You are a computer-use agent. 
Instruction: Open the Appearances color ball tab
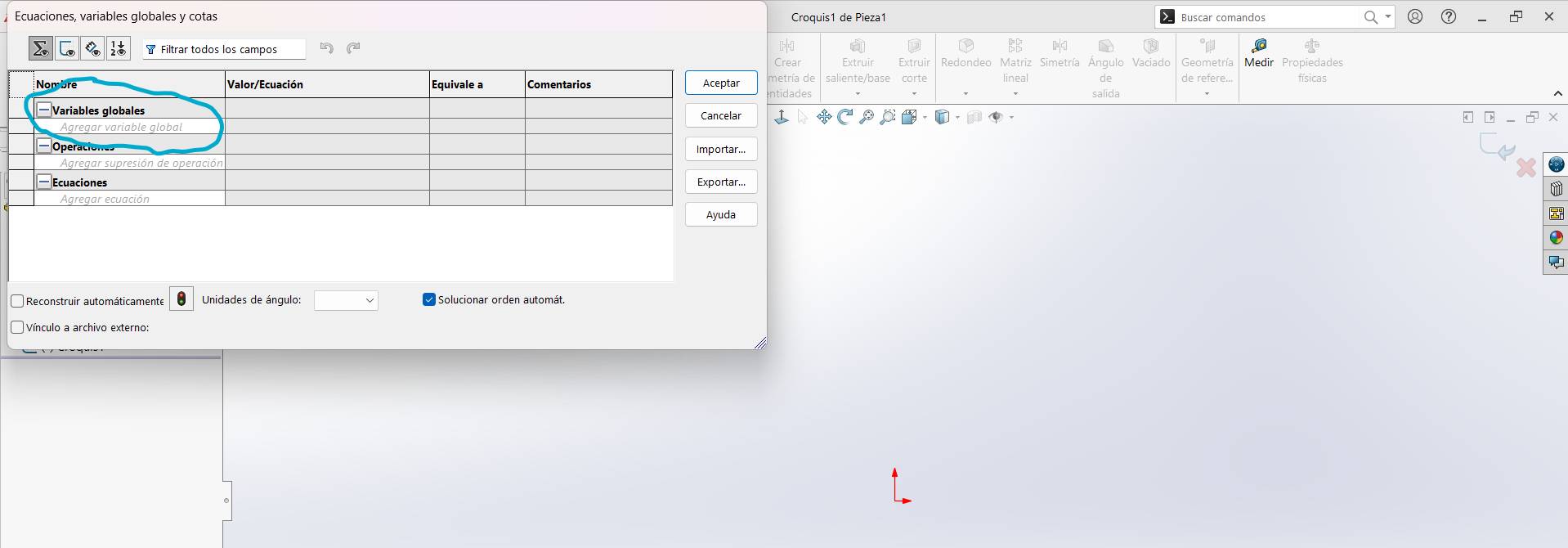coord(1556,238)
